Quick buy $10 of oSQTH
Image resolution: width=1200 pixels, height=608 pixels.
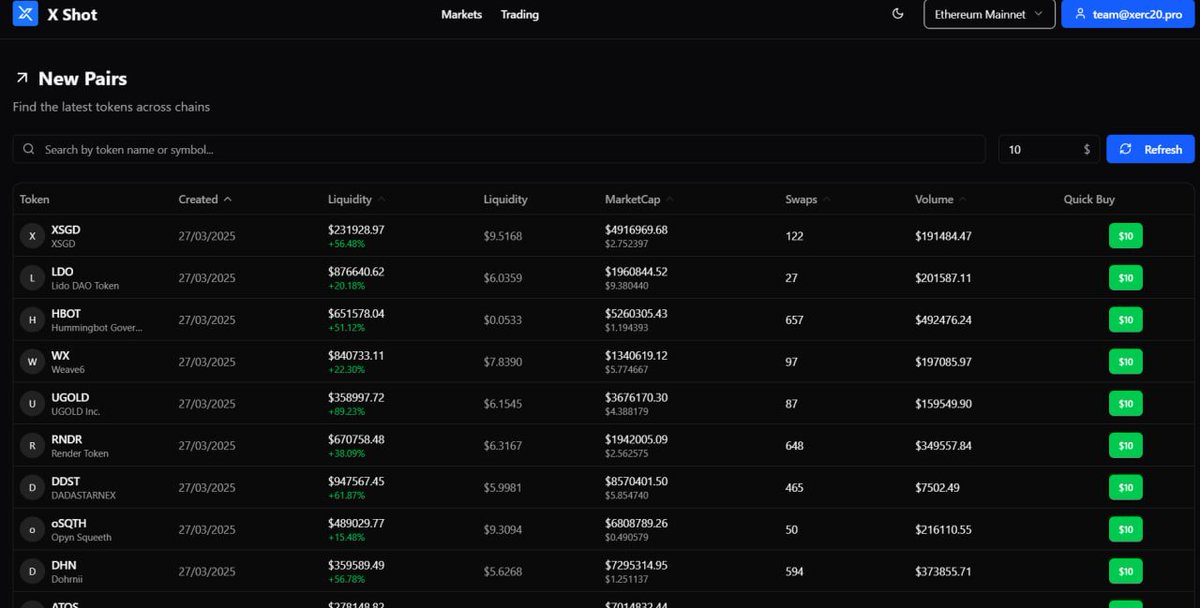tap(1125, 530)
